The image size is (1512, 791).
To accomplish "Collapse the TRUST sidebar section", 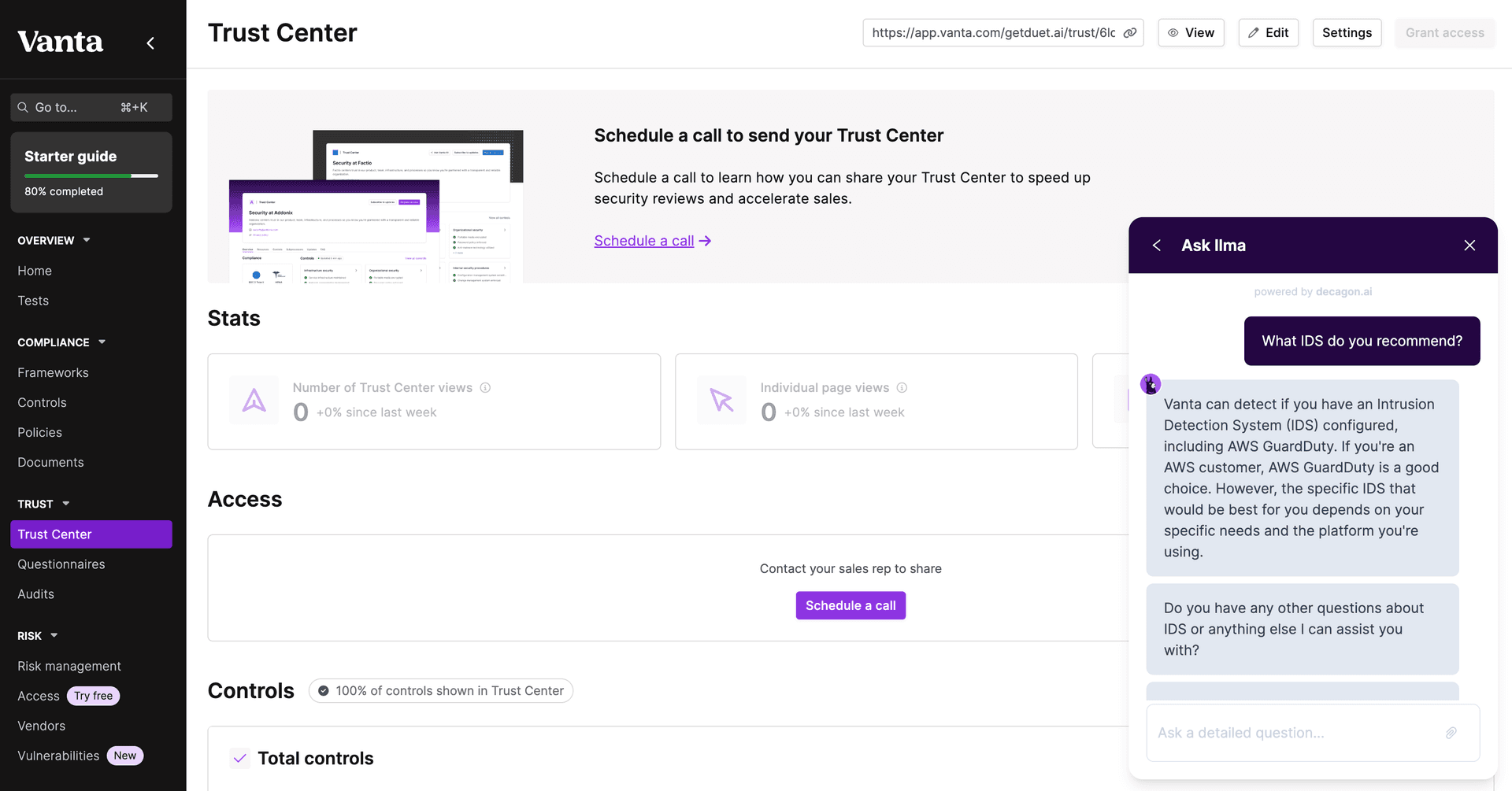I will click(x=66, y=504).
